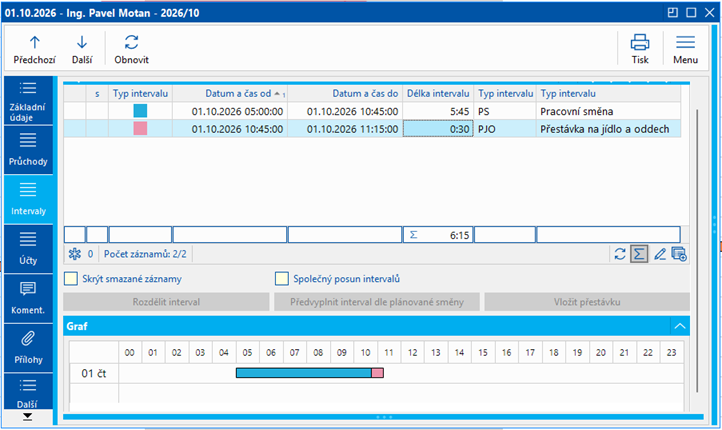Select the Pracovní směna cell
Screen dimensions: 722x430
pyautogui.click(x=608, y=111)
